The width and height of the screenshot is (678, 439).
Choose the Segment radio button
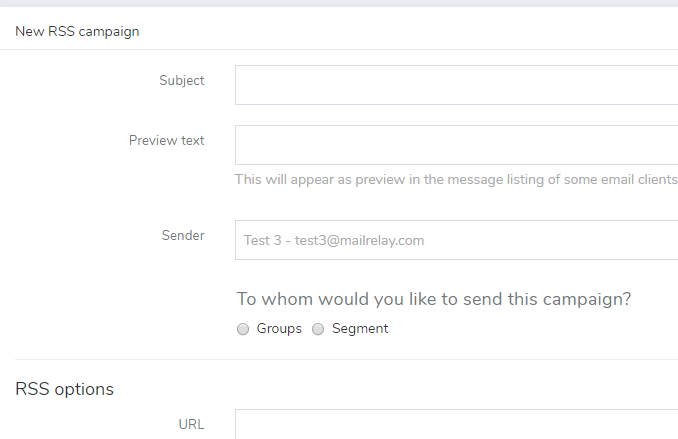tap(318, 329)
